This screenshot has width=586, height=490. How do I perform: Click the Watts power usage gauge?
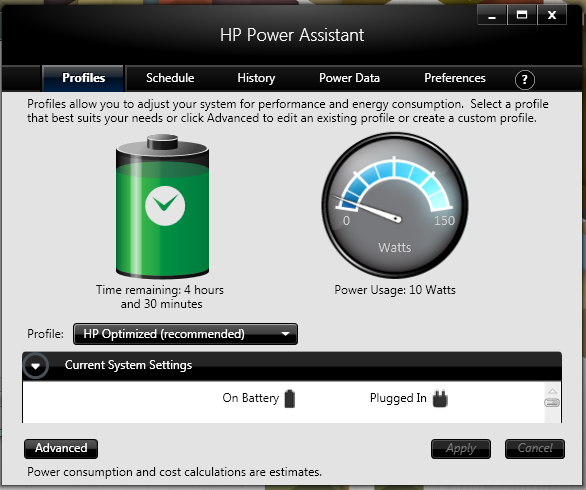(x=395, y=205)
